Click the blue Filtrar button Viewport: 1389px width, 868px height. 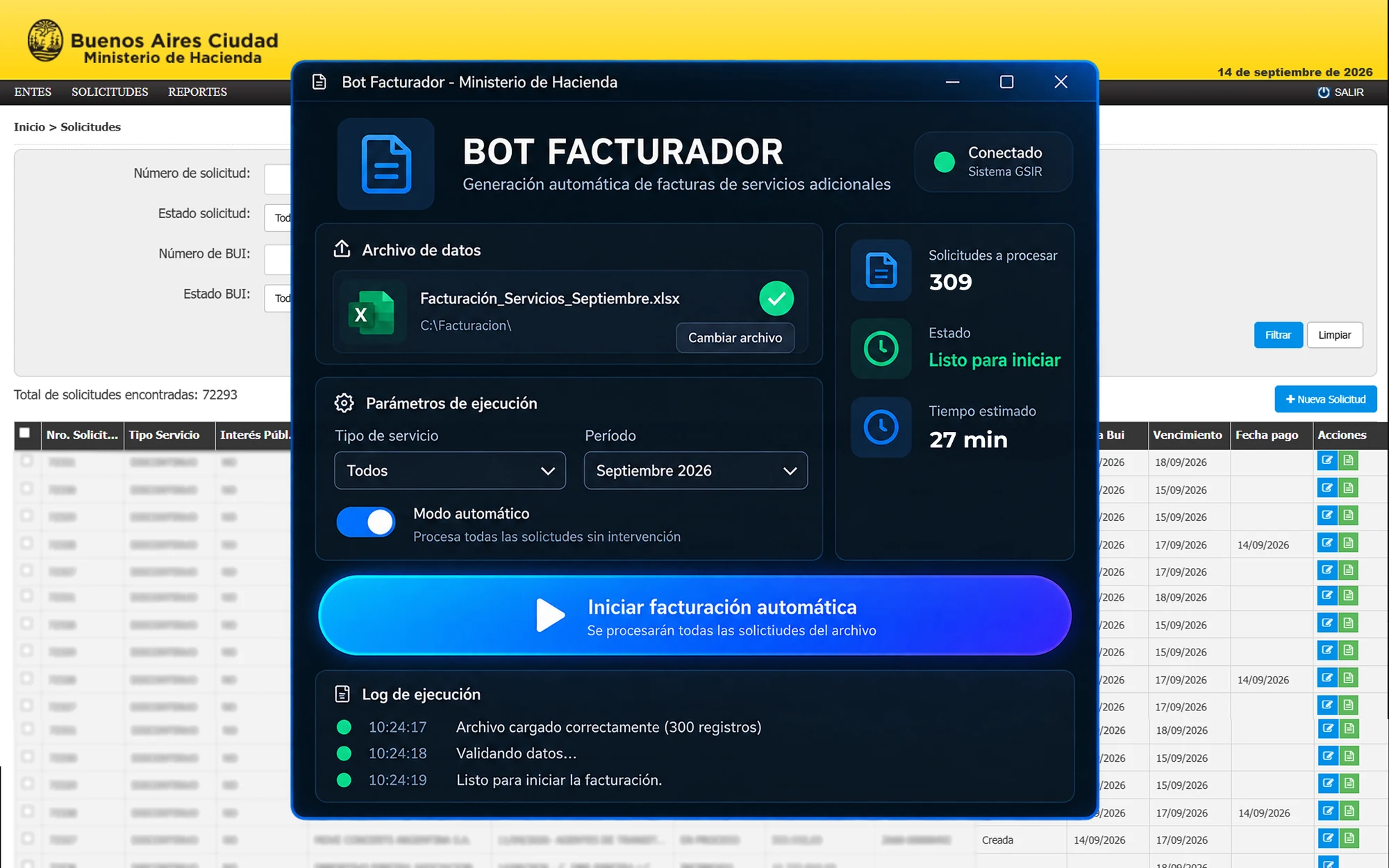click(1278, 335)
